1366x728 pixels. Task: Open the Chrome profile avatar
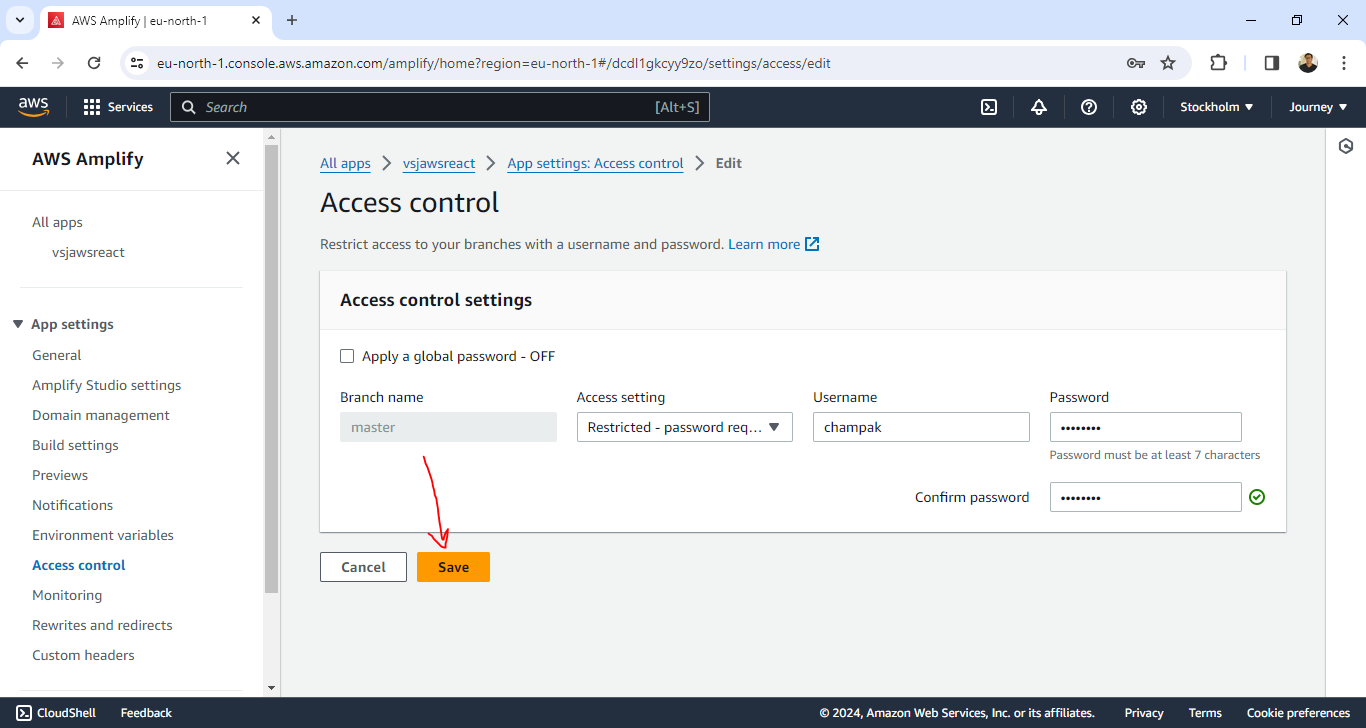(1308, 63)
